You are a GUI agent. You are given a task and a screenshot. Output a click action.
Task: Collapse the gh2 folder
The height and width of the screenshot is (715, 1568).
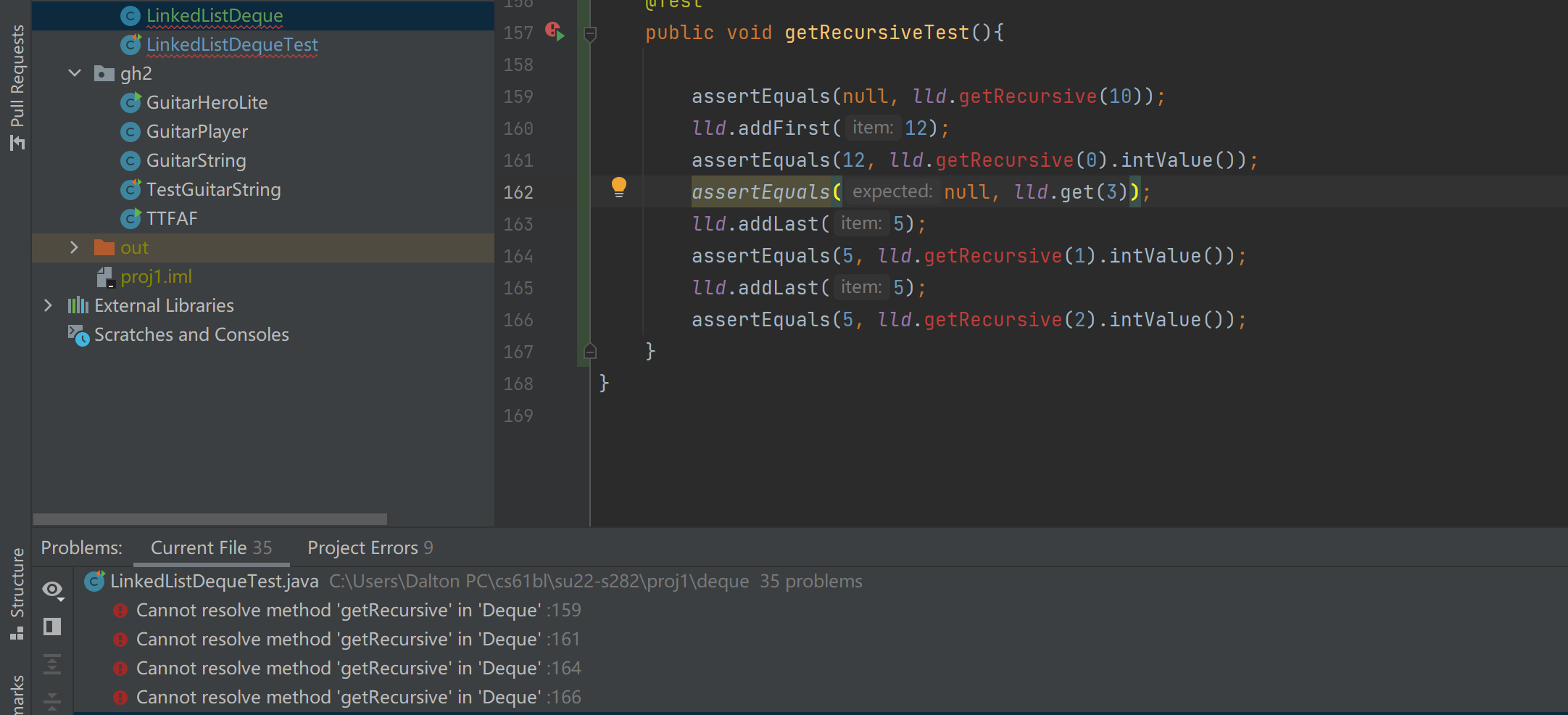(75, 73)
